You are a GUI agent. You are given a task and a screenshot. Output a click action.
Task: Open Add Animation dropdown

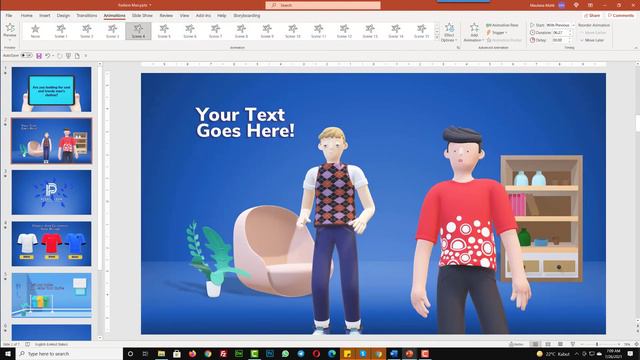pyautogui.click(x=473, y=32)
